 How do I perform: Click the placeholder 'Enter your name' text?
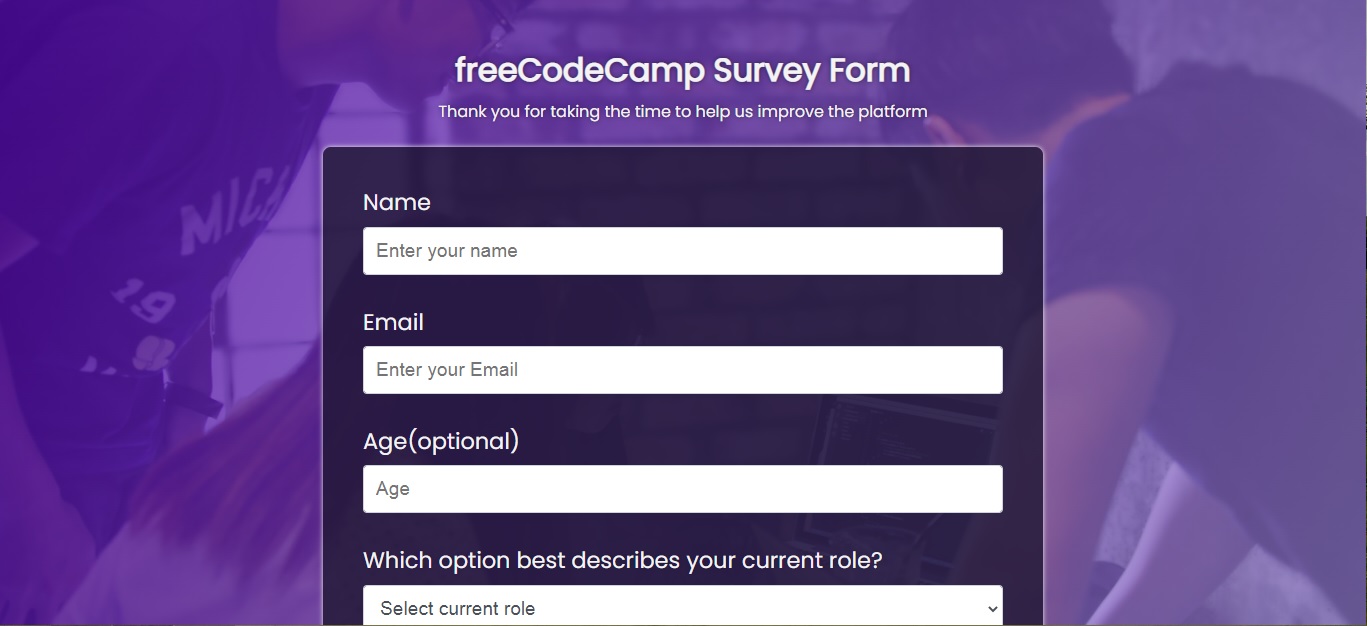point(446,250)
